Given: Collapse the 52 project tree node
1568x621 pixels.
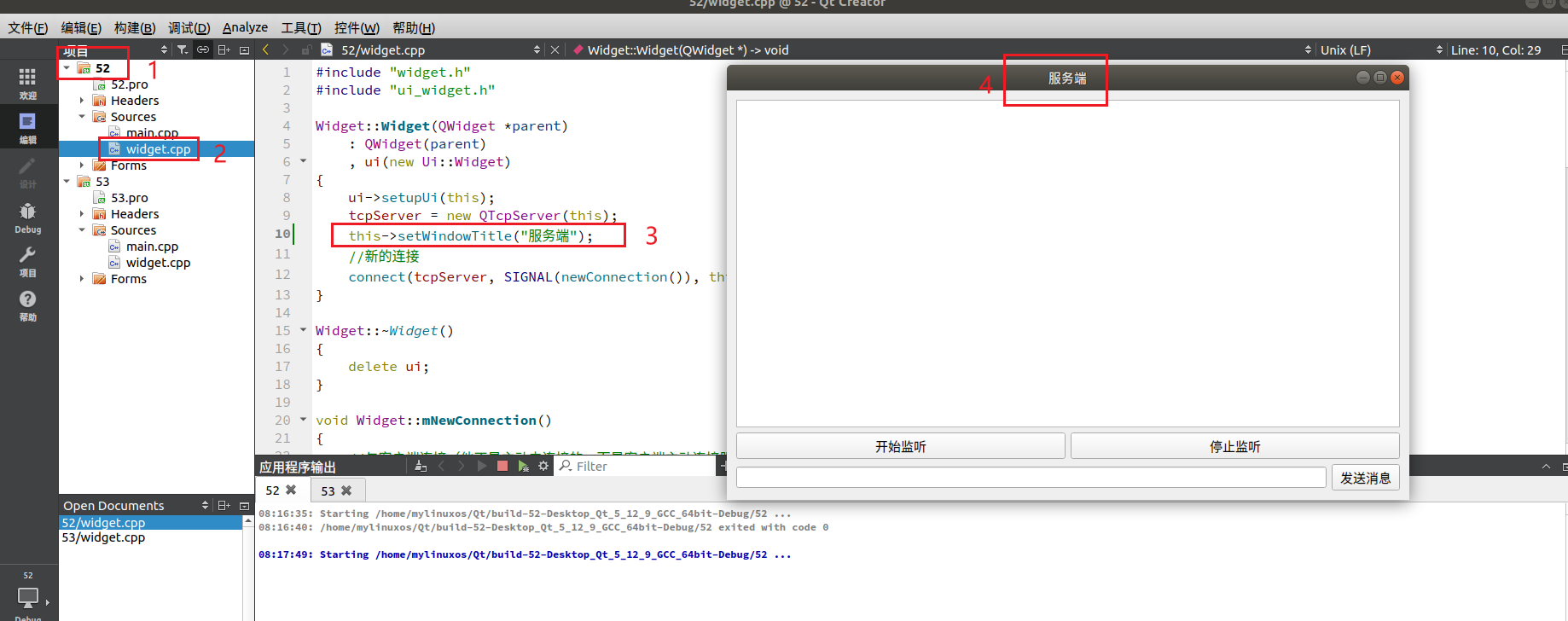Looking at the screenshot, I should click(x=67, y=67).
